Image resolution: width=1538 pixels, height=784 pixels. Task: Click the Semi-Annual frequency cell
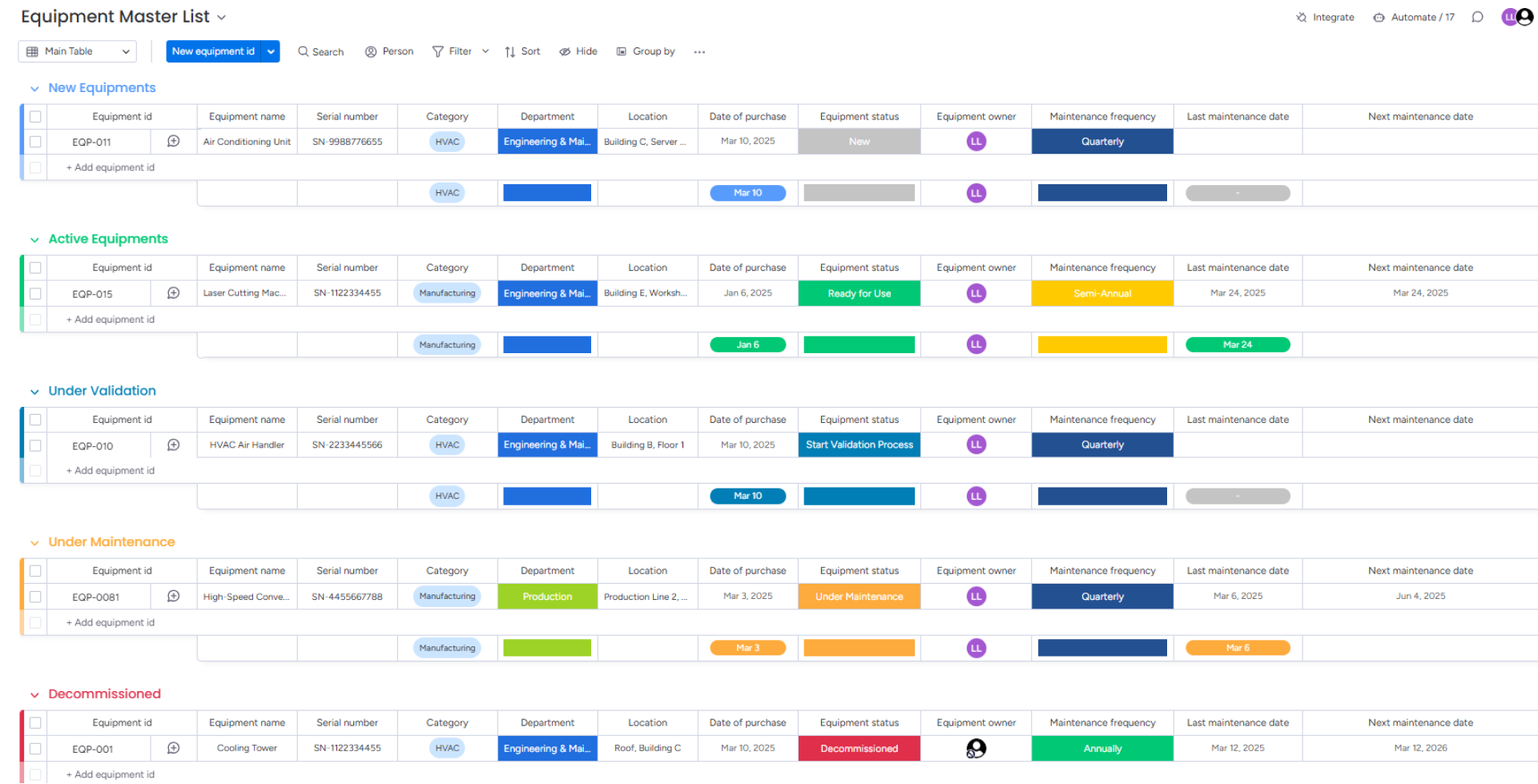point(1102,293)
